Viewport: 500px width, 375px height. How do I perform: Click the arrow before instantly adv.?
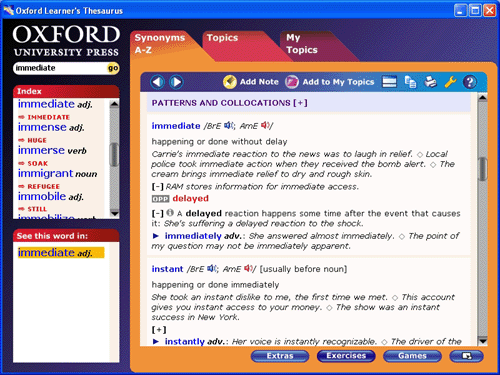(x=155, y=342)
